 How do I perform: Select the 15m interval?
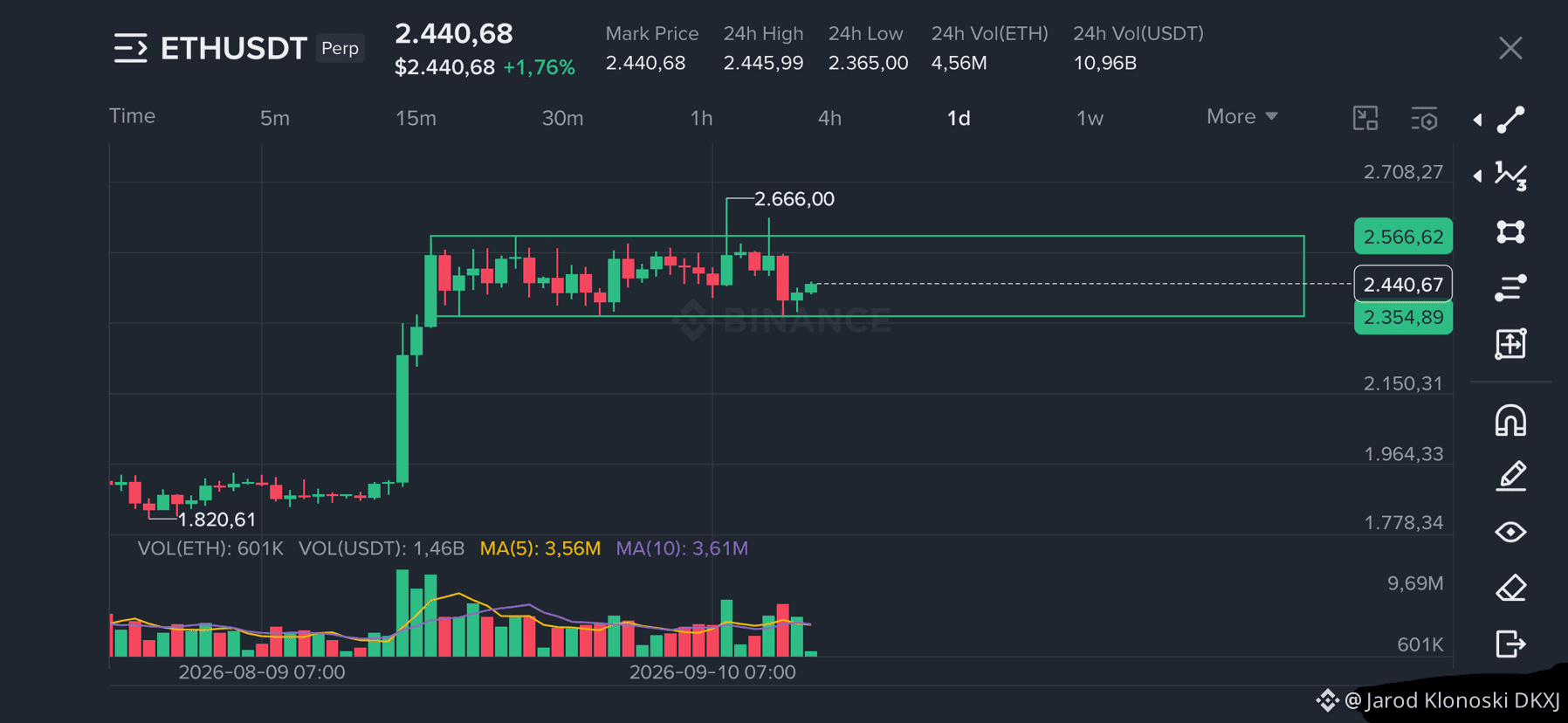point(416,118)
